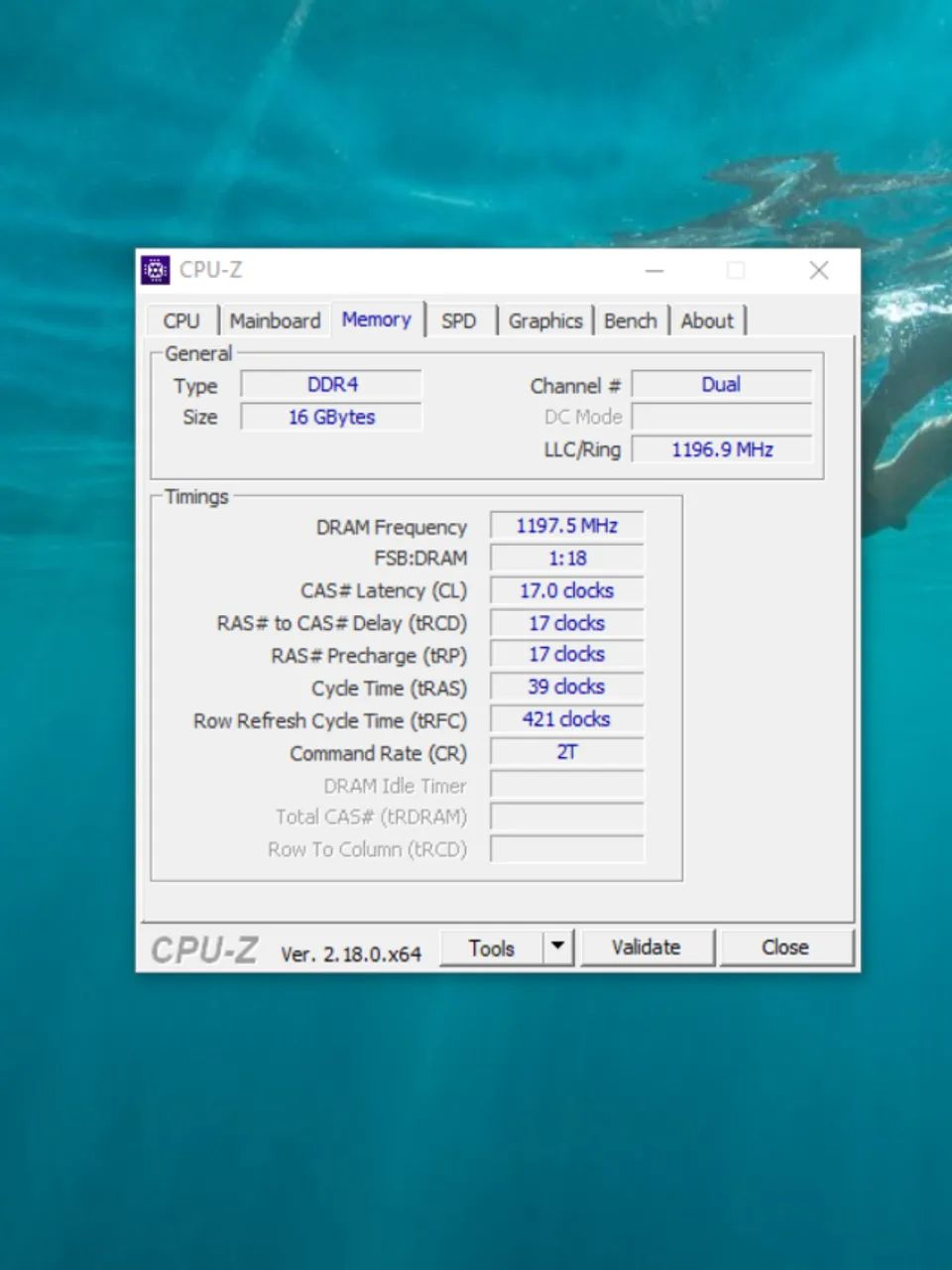Click the DRAM Frequency label
Screen dimensions: 952x1270
coord(392,528)
